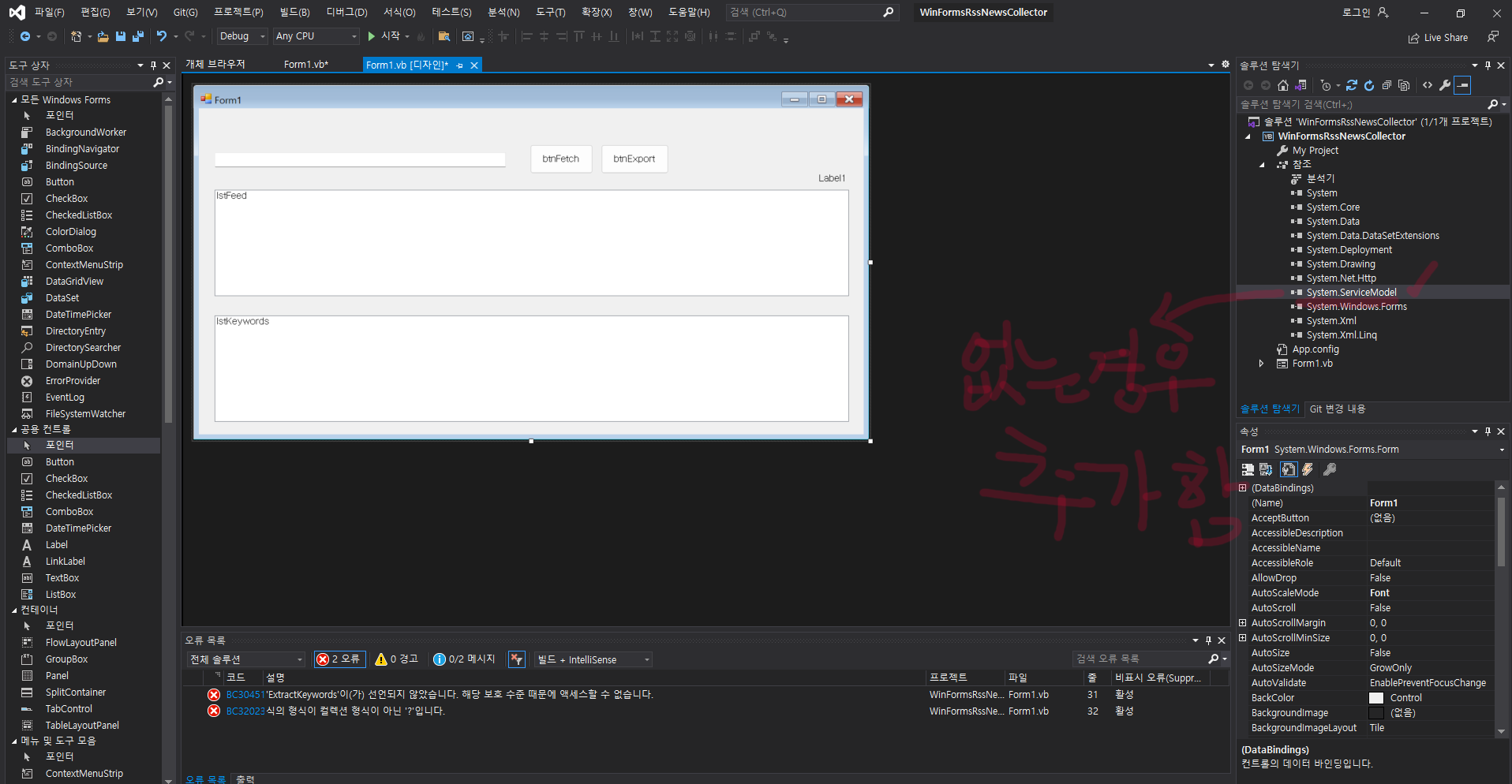Click the navigate backward arrow icon
Viewport: 1512px width, 784px height.
(x=25, y=36)
